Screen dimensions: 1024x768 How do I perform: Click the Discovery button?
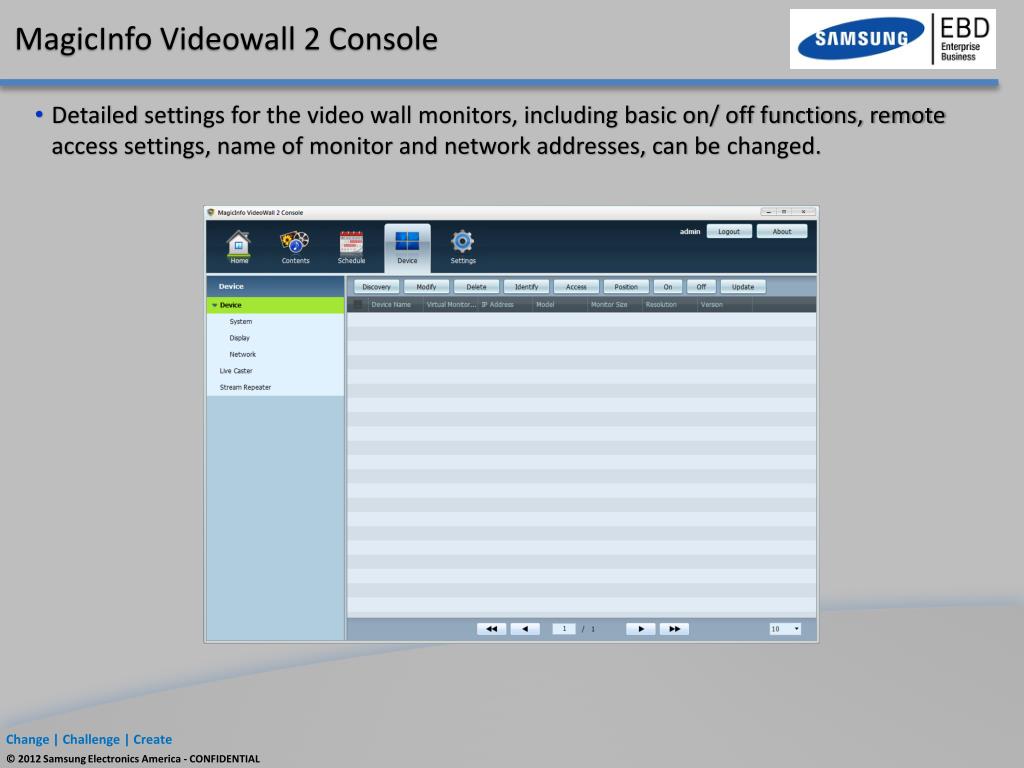pyautogui.click(x=376, y=287)
